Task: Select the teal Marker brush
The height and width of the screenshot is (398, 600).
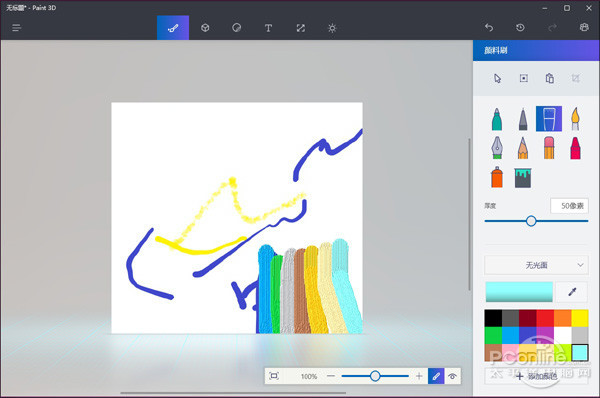Action: [497, 119]
